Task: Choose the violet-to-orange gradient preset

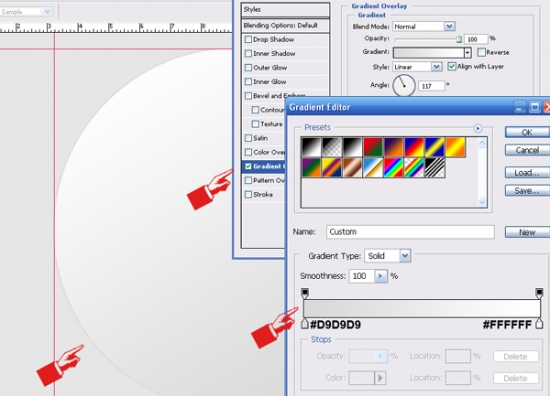Action: (394, 147)
